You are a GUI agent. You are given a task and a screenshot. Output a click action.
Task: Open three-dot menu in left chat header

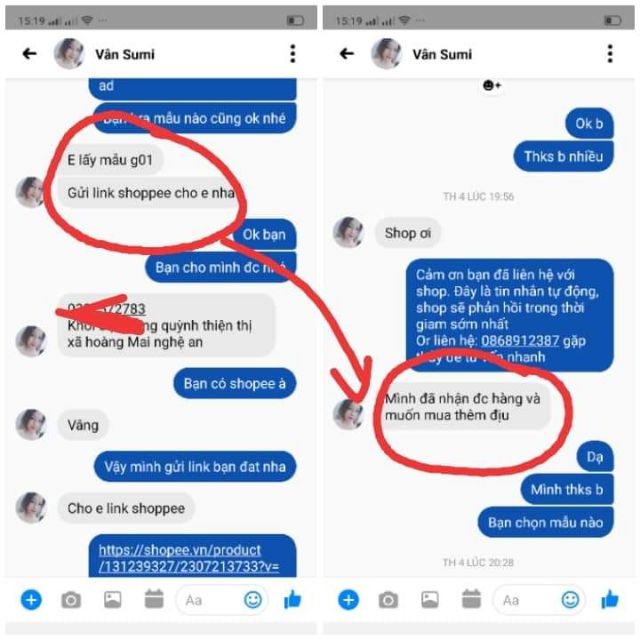tap(293, 53)
